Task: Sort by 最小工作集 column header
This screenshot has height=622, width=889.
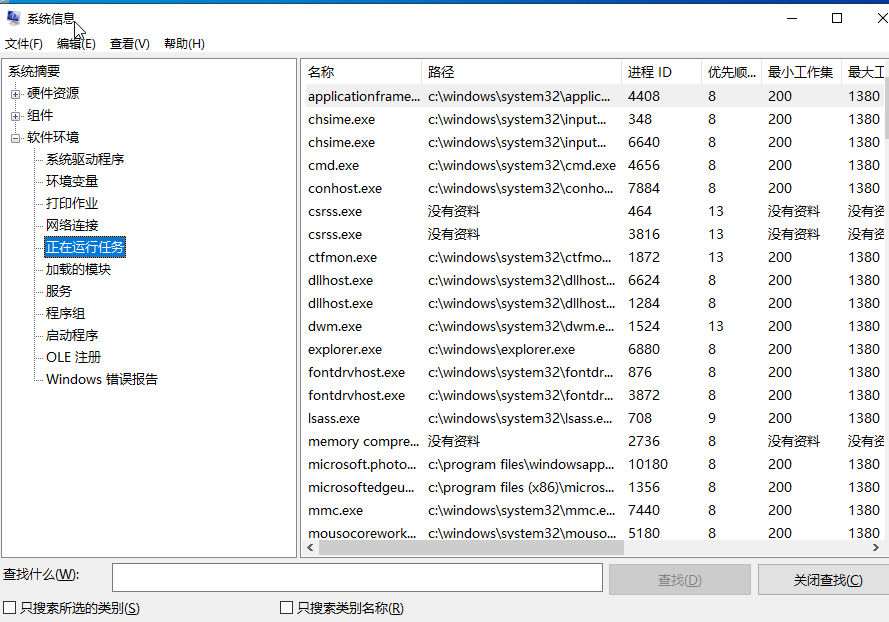Action: point(801,72)
